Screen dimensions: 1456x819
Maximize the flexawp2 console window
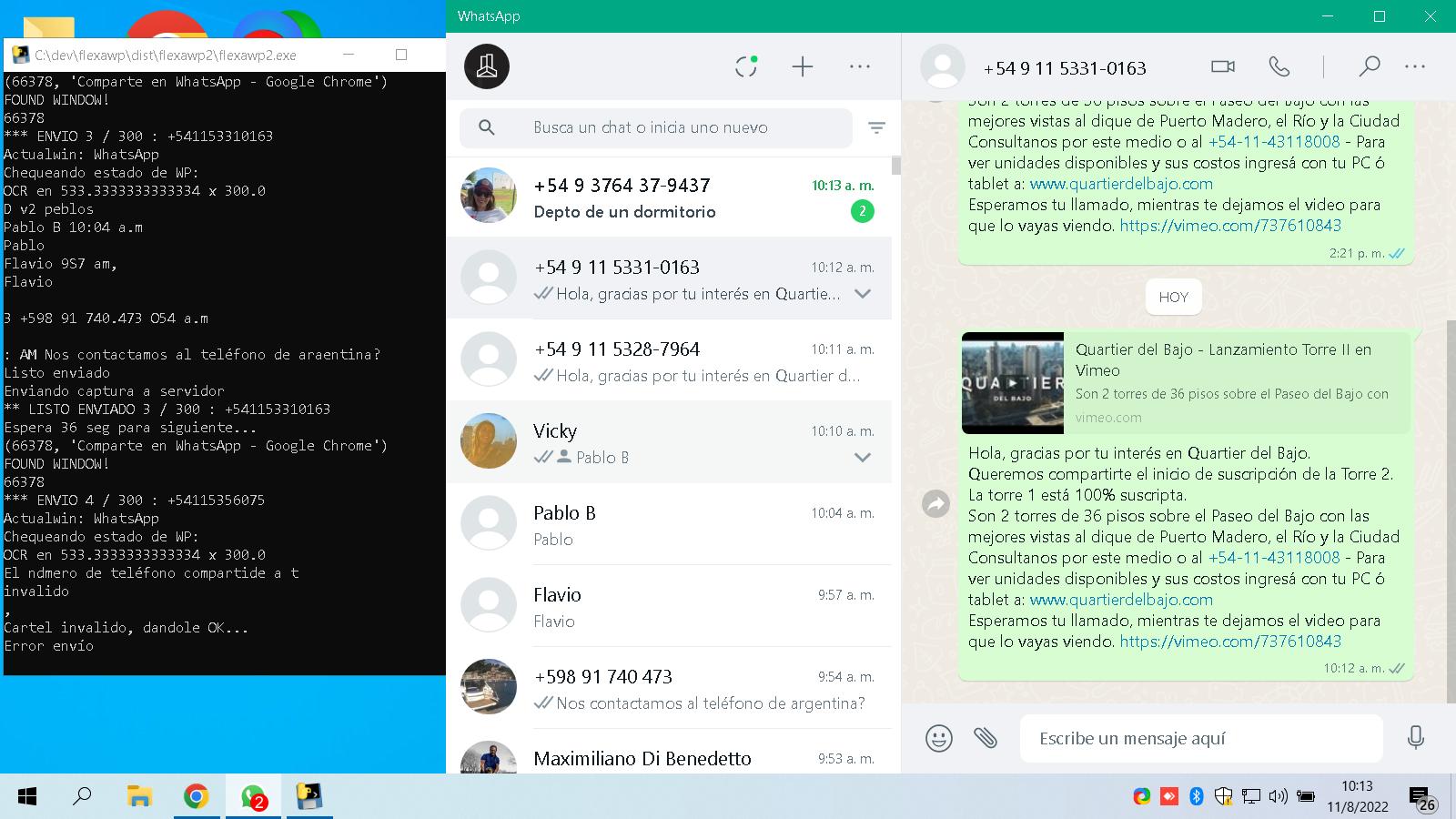tap(401, 55)
